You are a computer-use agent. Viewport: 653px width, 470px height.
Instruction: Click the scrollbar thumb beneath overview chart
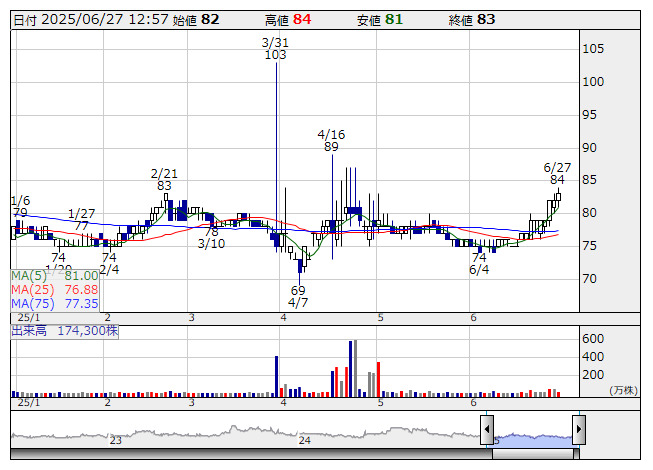click(532, 453)
